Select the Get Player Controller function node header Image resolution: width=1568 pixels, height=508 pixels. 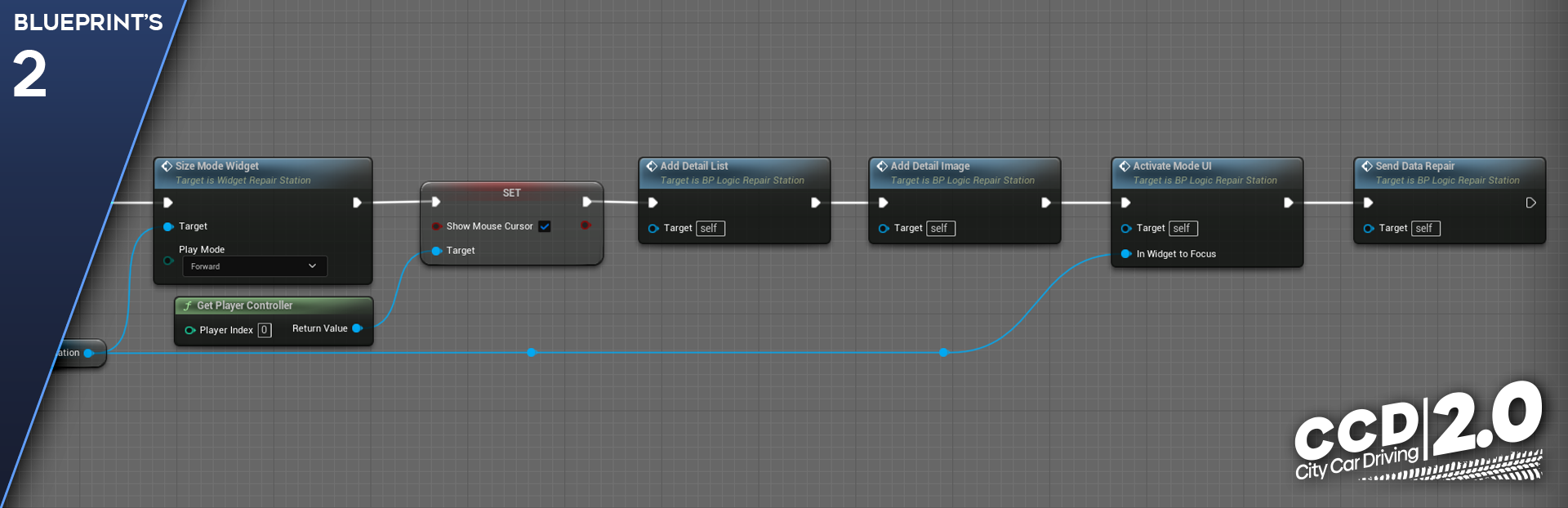245,305
